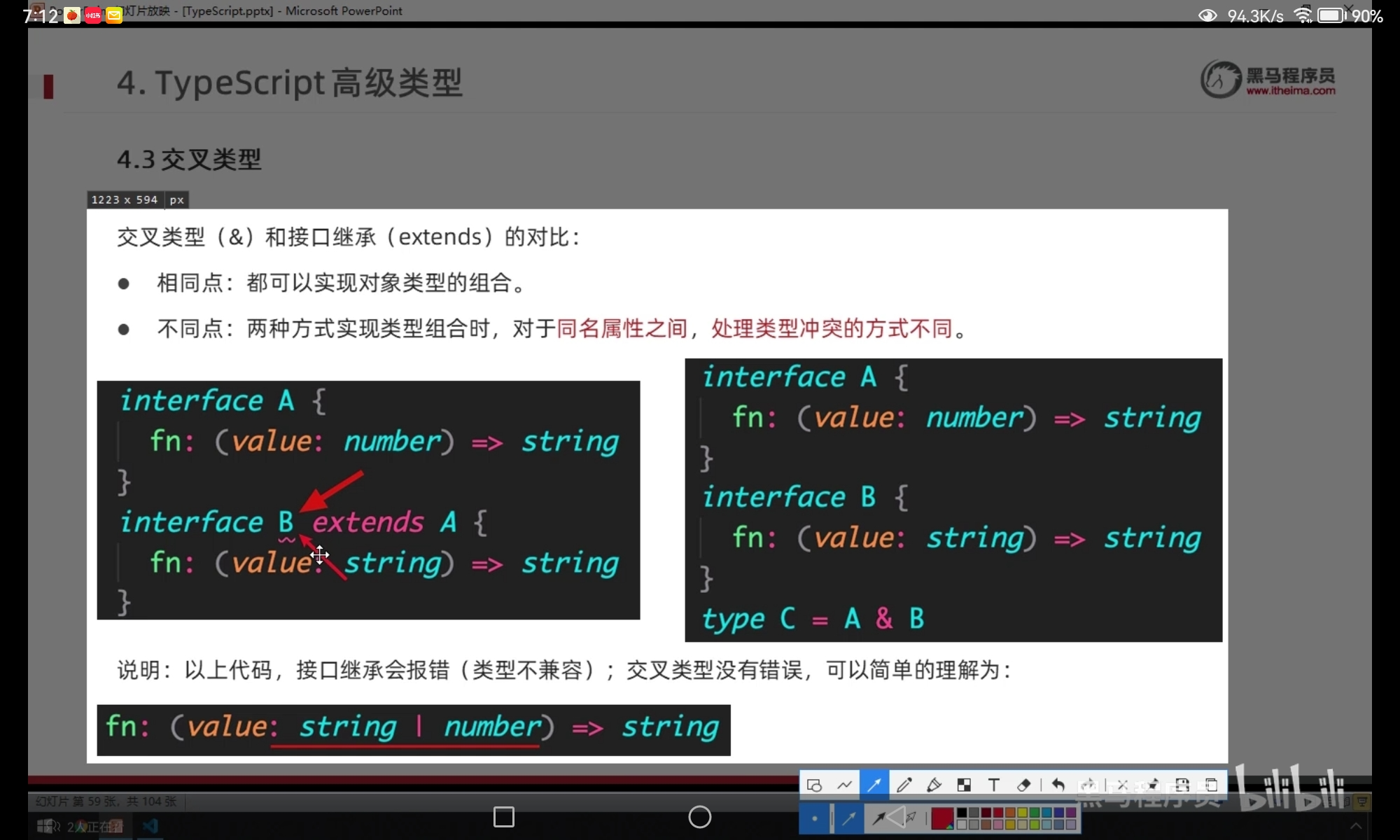This screenshot has width=1400, height=840.
Task: Select the text annotation tool
Action: pos(994,785)
